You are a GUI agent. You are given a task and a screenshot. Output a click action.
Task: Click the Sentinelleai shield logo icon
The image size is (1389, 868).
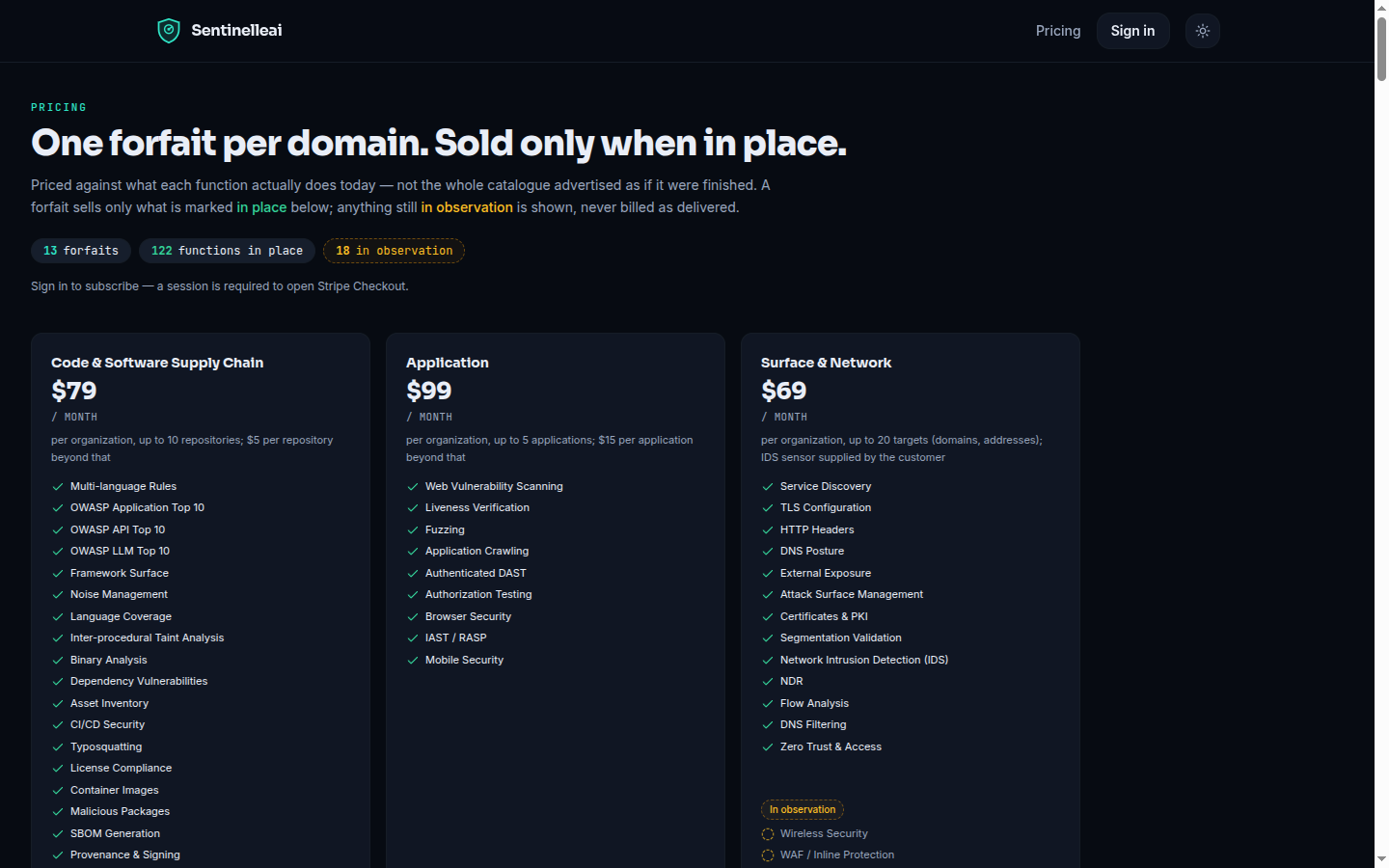169,31
